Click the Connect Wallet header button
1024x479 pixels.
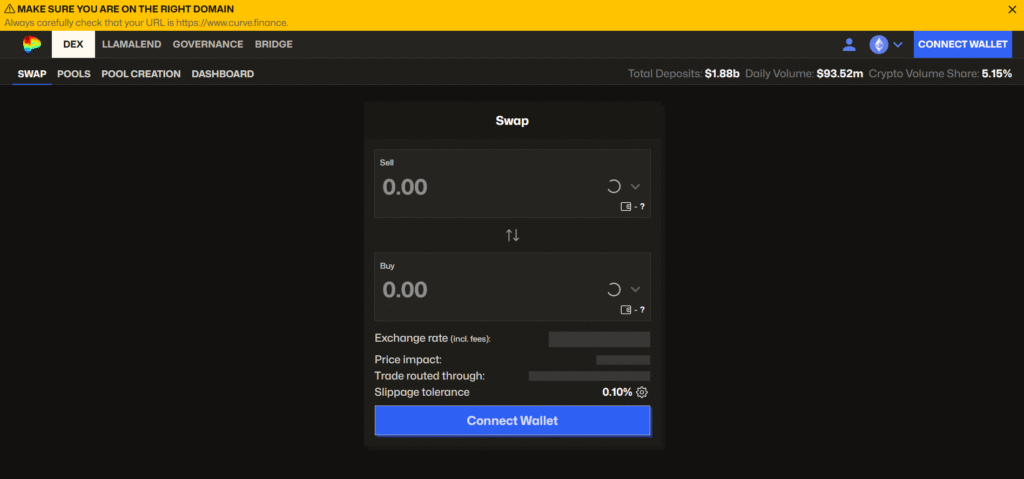click(x=963, y=44)
